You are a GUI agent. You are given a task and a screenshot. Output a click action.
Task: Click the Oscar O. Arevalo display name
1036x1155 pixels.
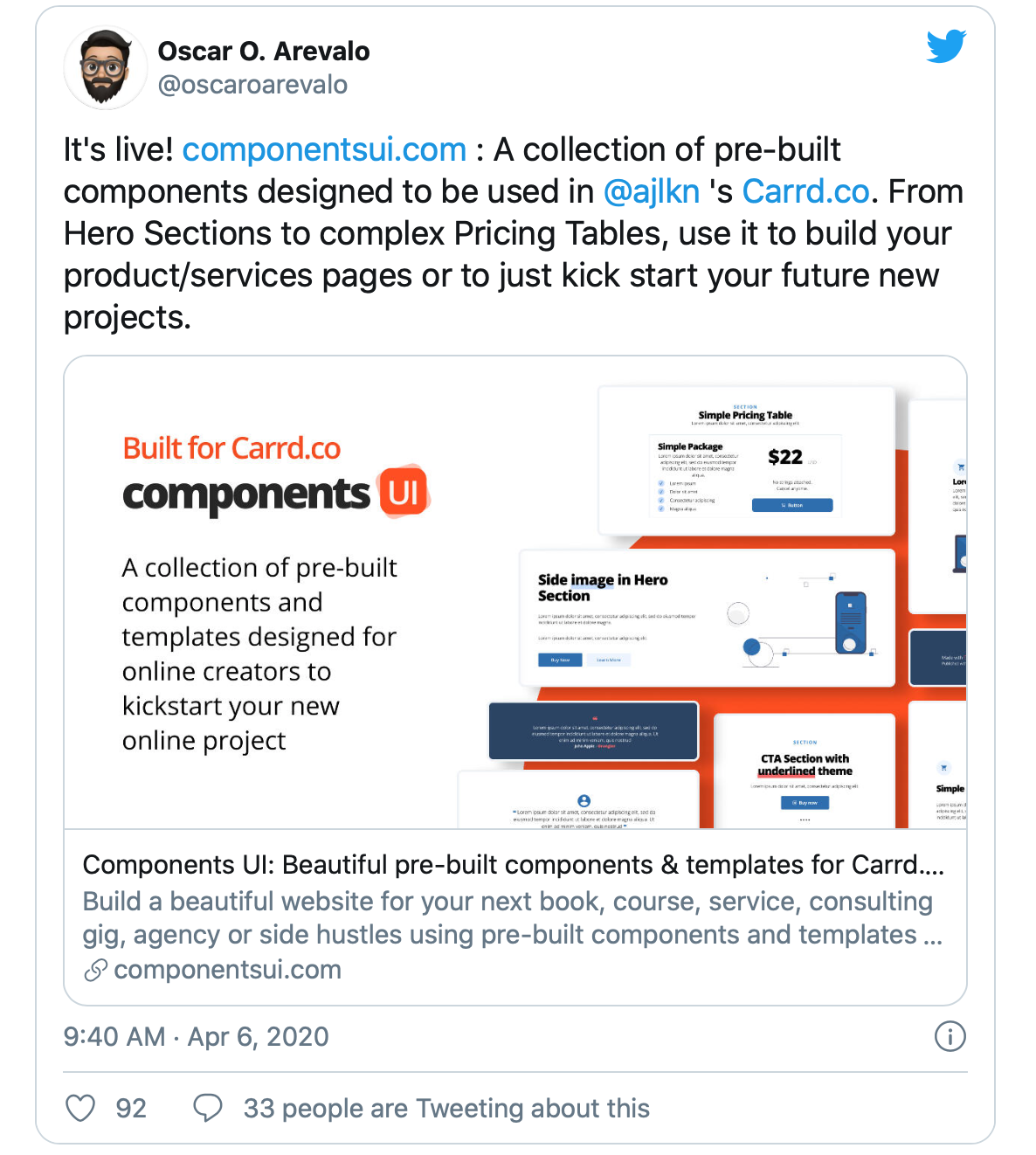click(x=264, y=52)
